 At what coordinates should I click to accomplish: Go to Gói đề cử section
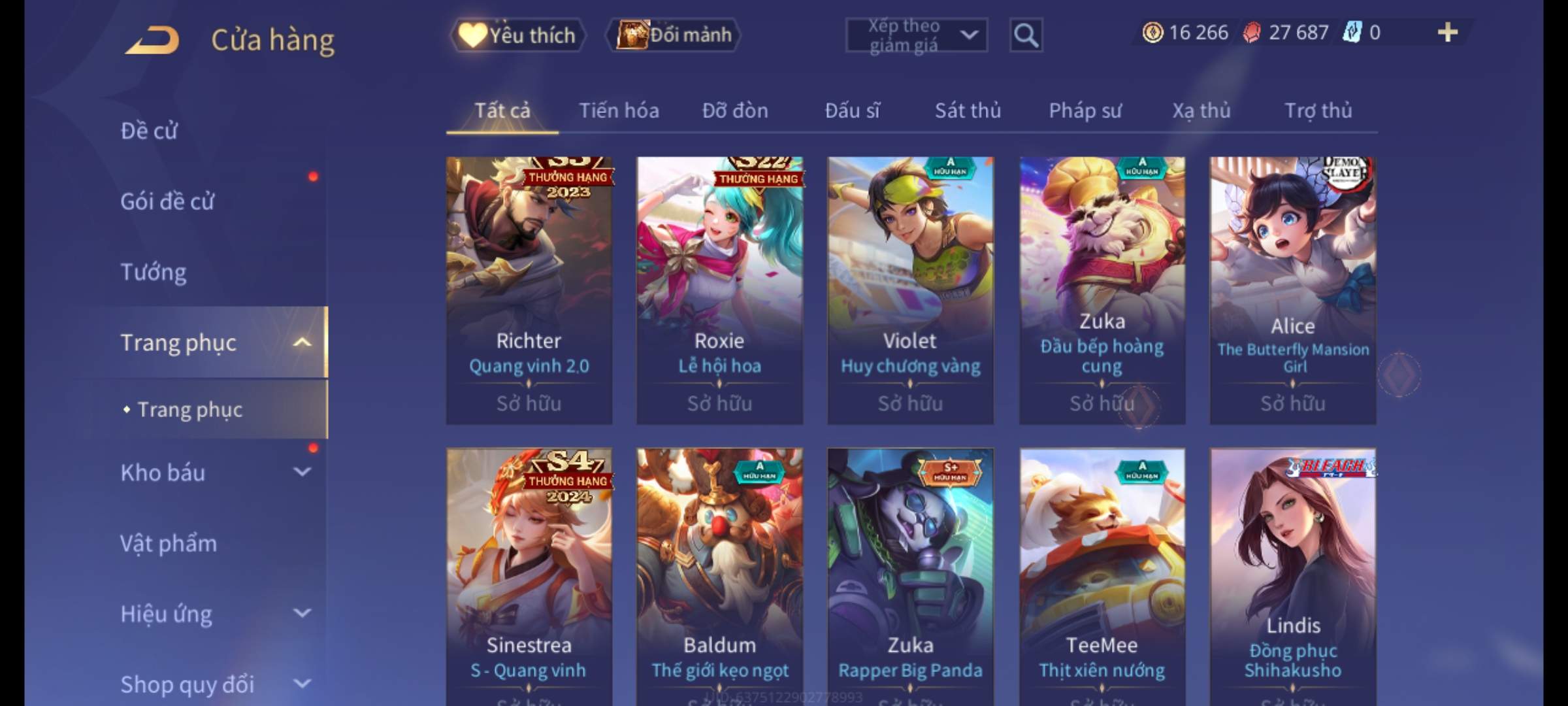pyautogui.click(x=167, y=201)
